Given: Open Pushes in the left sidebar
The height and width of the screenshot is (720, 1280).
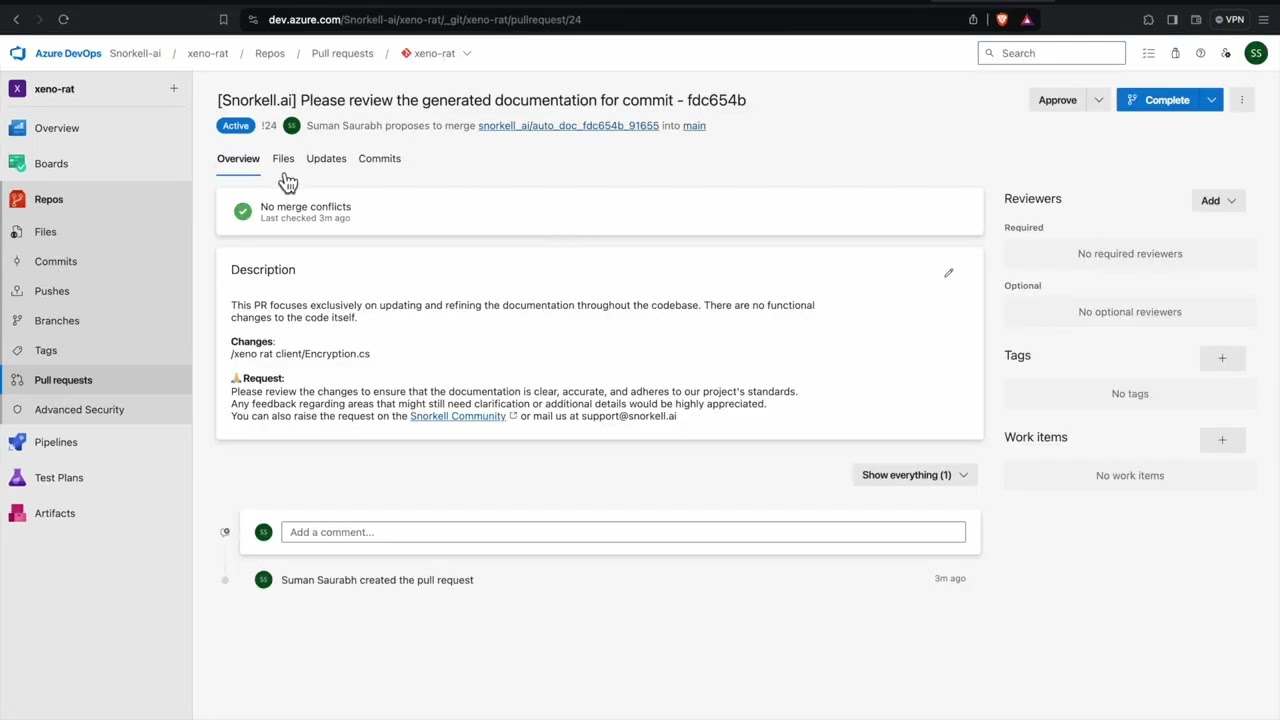Looking at the screenshot, I should coord(96,291).
